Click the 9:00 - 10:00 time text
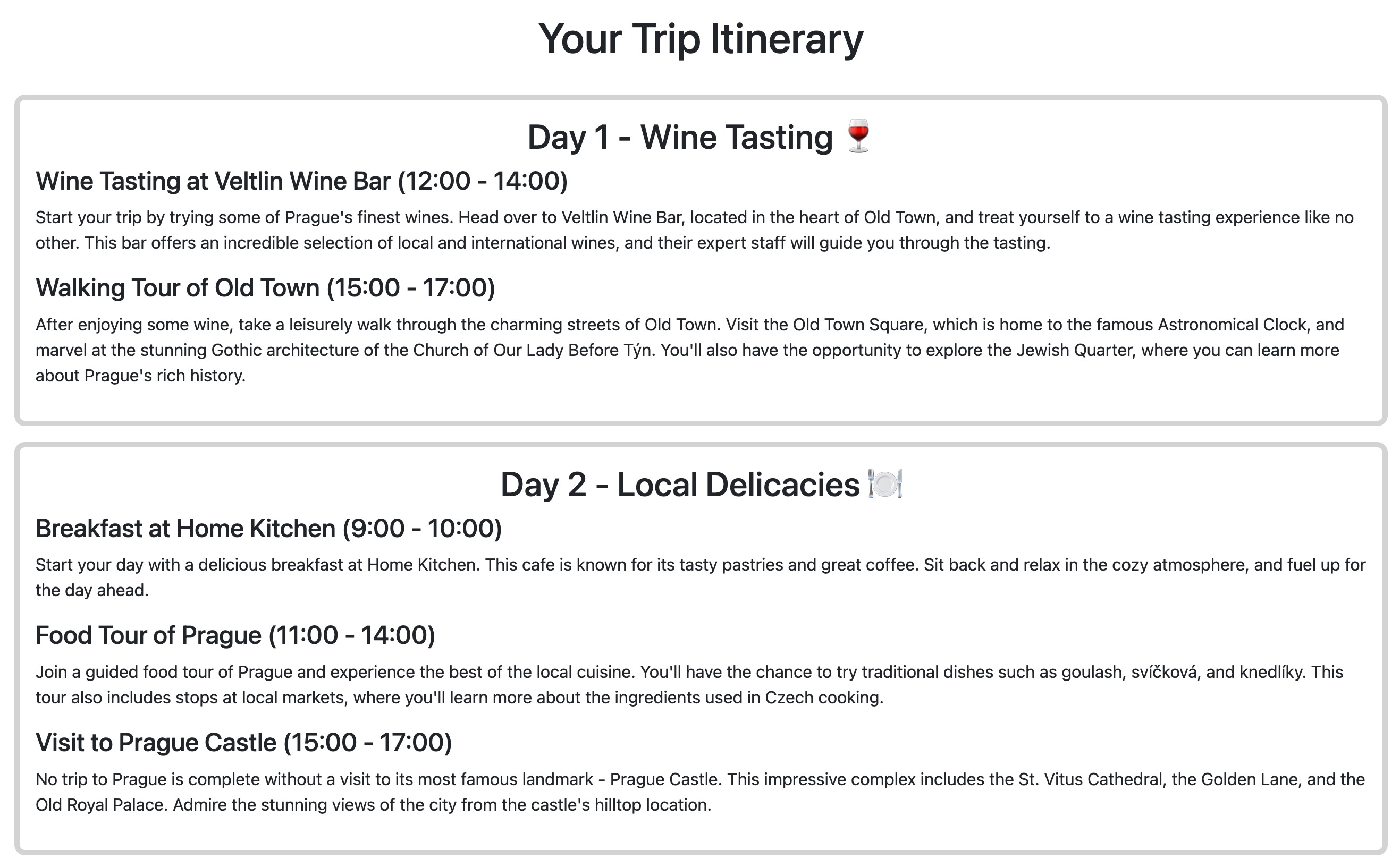1400x867 pixels. [422, 528]
